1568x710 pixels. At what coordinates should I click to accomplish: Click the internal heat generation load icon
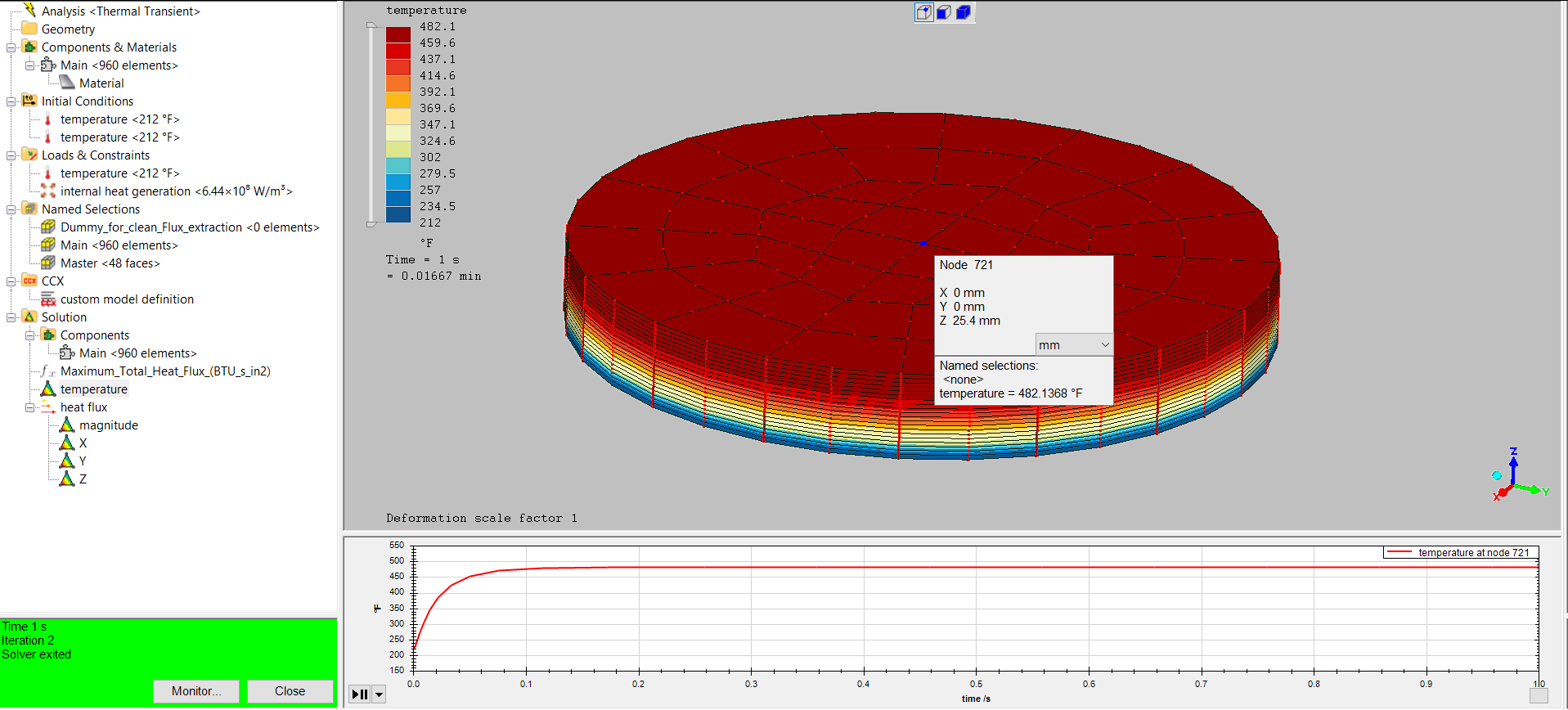point(48,191)
